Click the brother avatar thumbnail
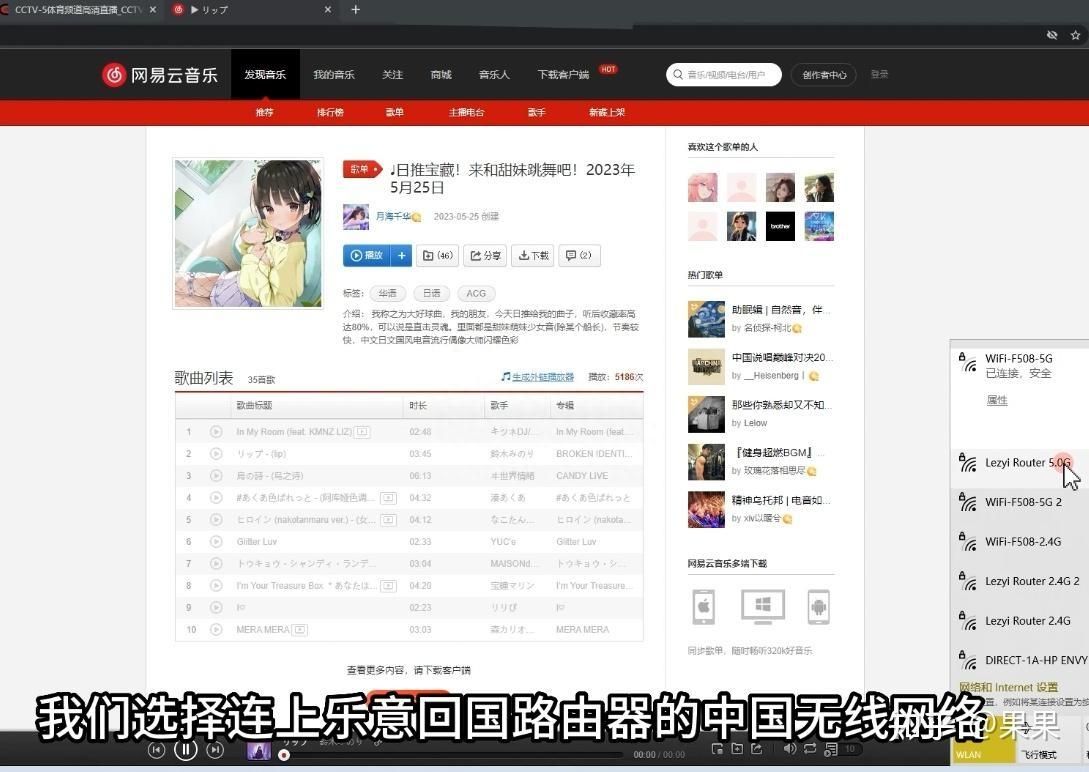 (x=780, y=226)
